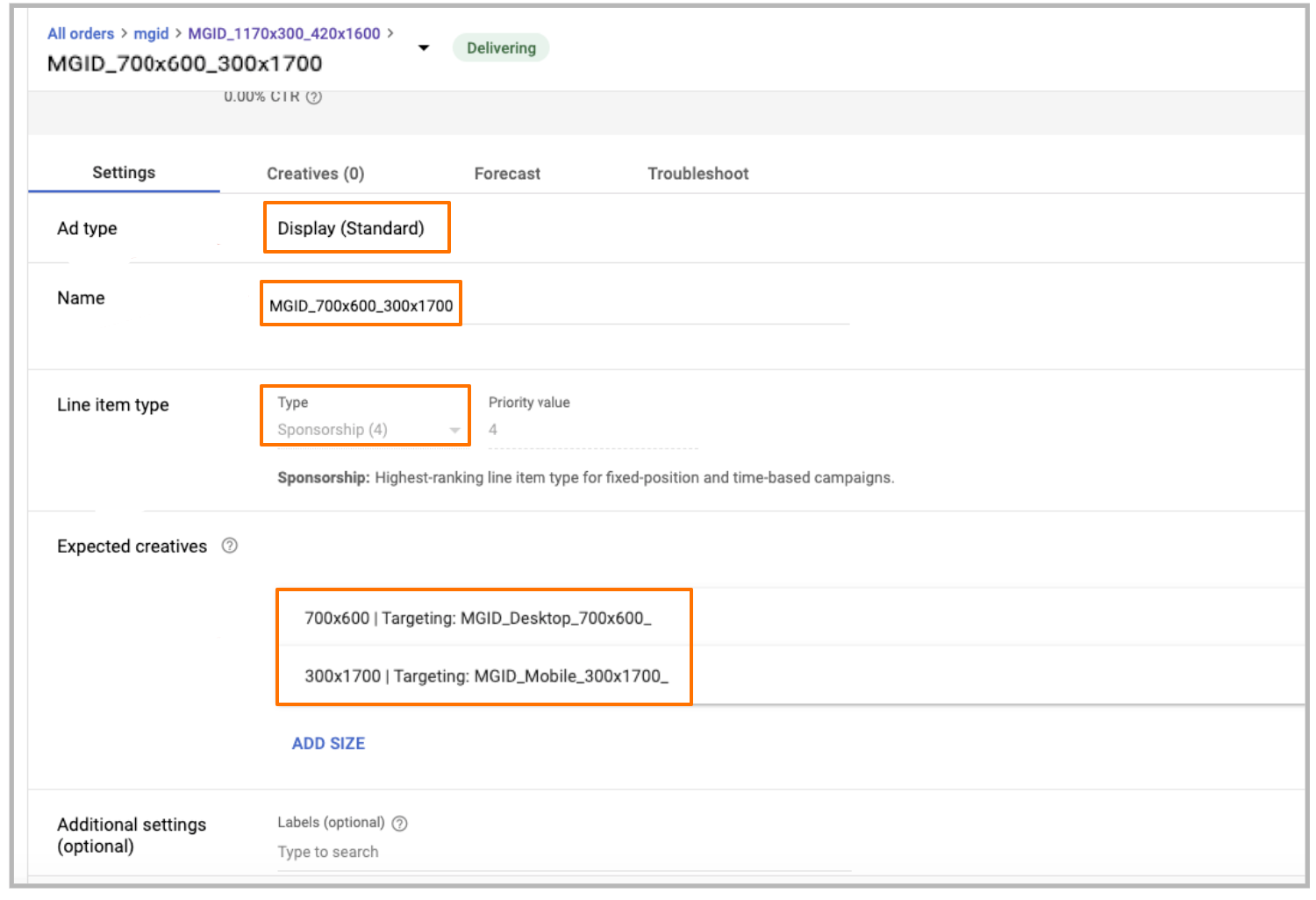This screenshot has height=900, width=1316.
Task: Click the Delivering status badge
Action: pos(501,48)
